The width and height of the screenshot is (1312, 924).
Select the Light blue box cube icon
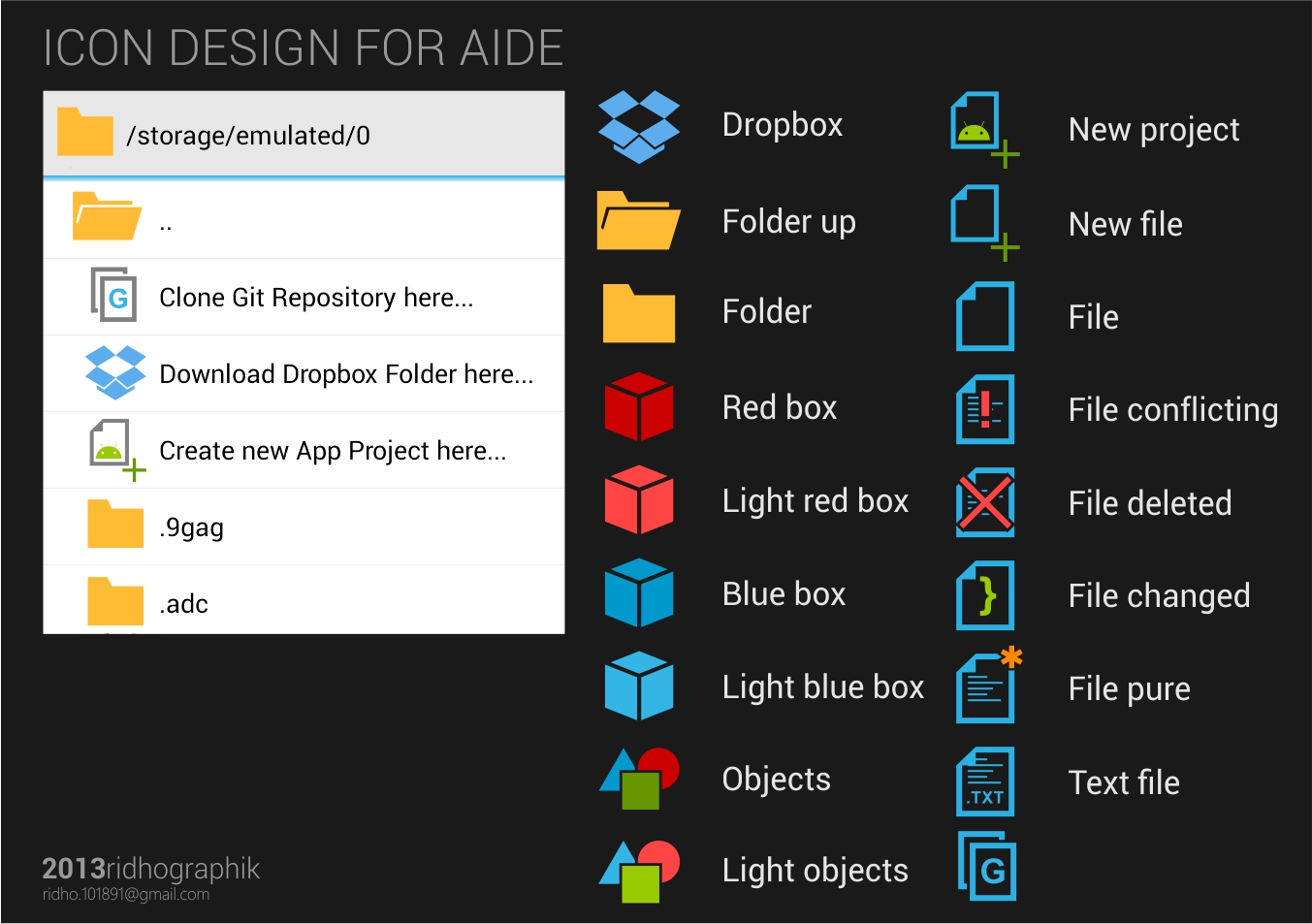(x=638, y=685)
